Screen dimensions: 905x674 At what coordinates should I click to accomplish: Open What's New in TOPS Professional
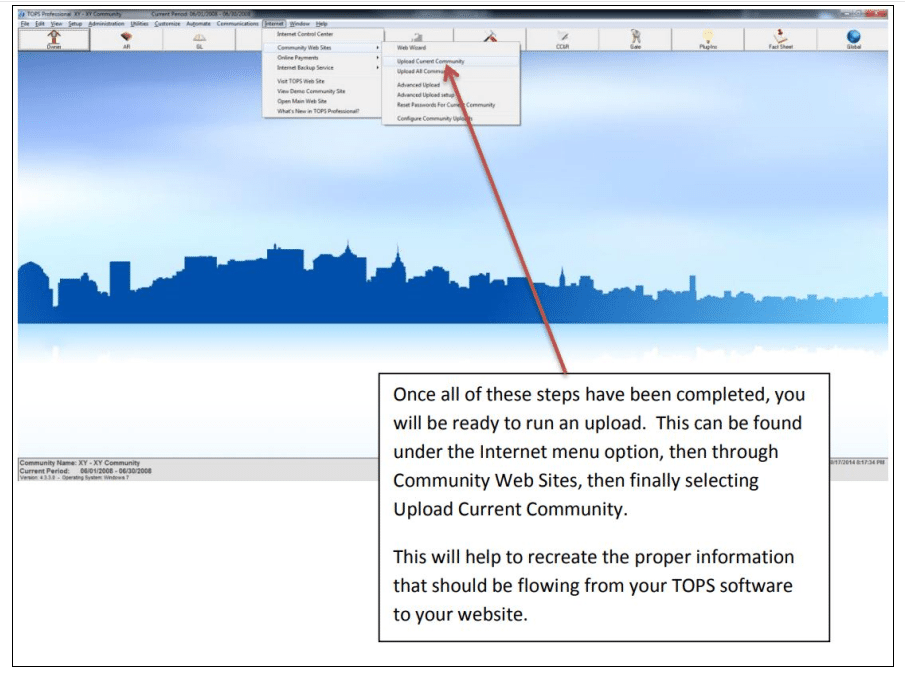pos(323,111)
